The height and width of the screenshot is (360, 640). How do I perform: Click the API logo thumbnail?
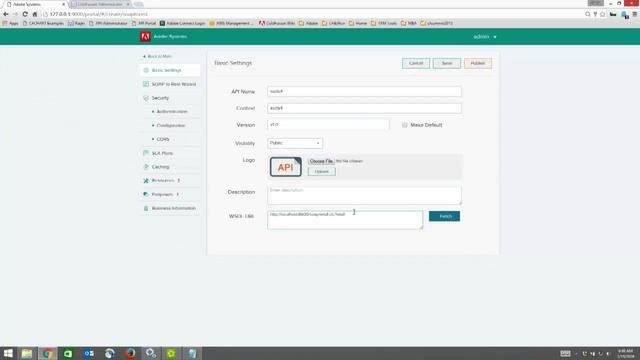286,167
